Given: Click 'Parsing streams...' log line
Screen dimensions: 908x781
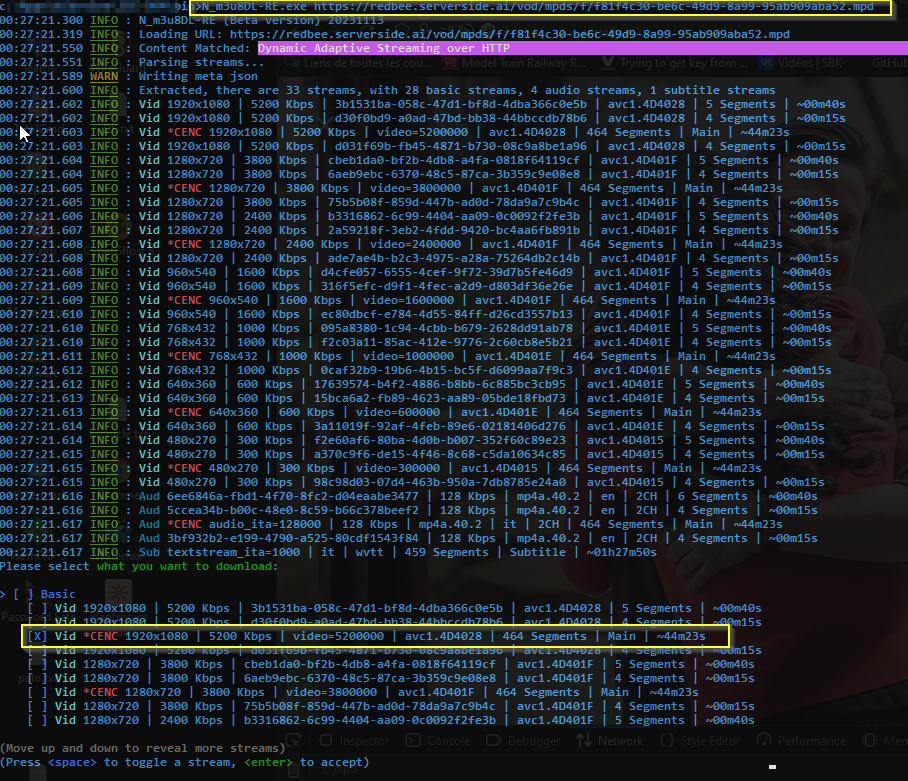Looking at the screenshot, I should (x=202, y=63).
